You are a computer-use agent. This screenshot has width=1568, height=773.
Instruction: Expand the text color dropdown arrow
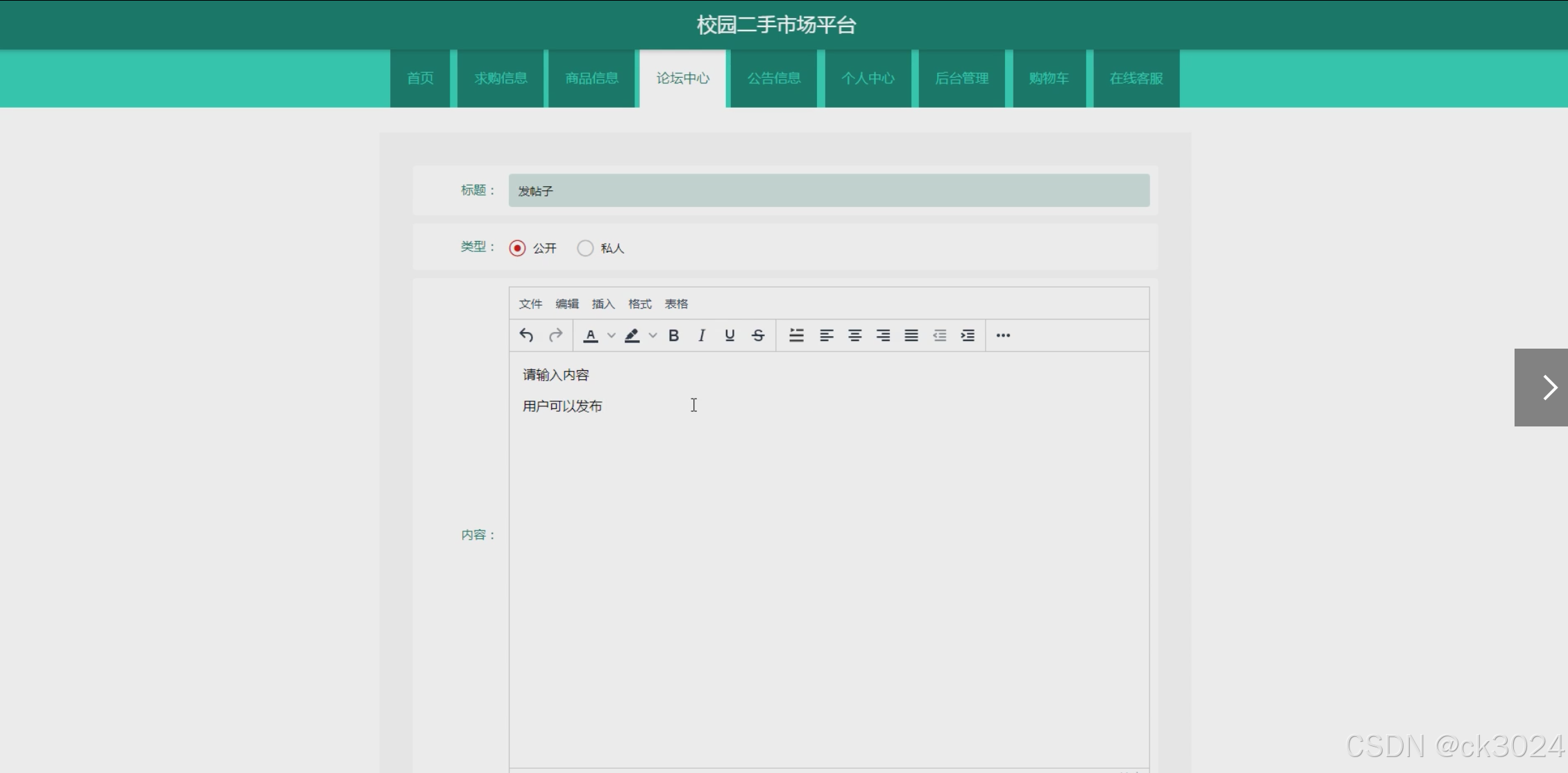611,335
